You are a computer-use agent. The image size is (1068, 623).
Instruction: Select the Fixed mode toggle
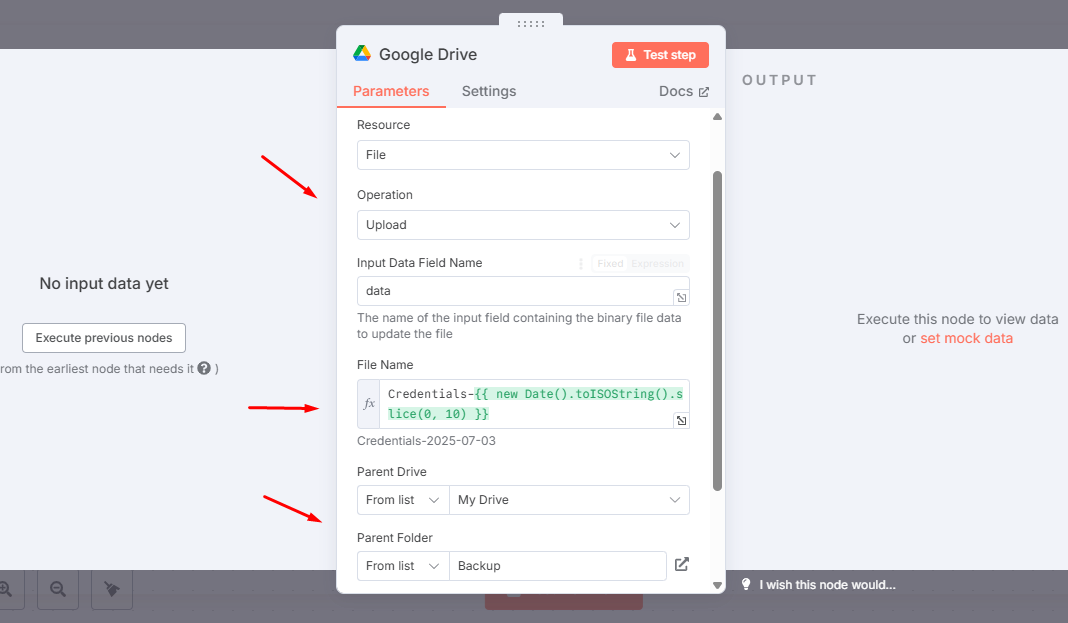[x=610, y=263]
